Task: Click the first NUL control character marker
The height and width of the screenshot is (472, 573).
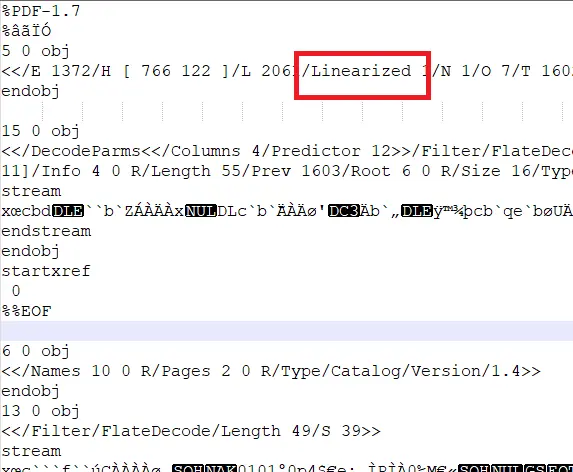Action: click(x=201, y=211)
